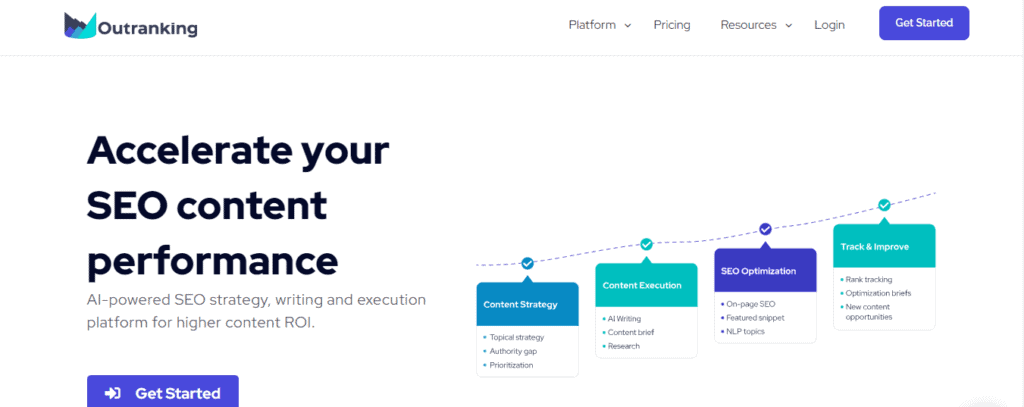Screen dimensions: 1024x407
Task: Go to the Pricing page
Action: pyautogui.click(x=672, y=25)
